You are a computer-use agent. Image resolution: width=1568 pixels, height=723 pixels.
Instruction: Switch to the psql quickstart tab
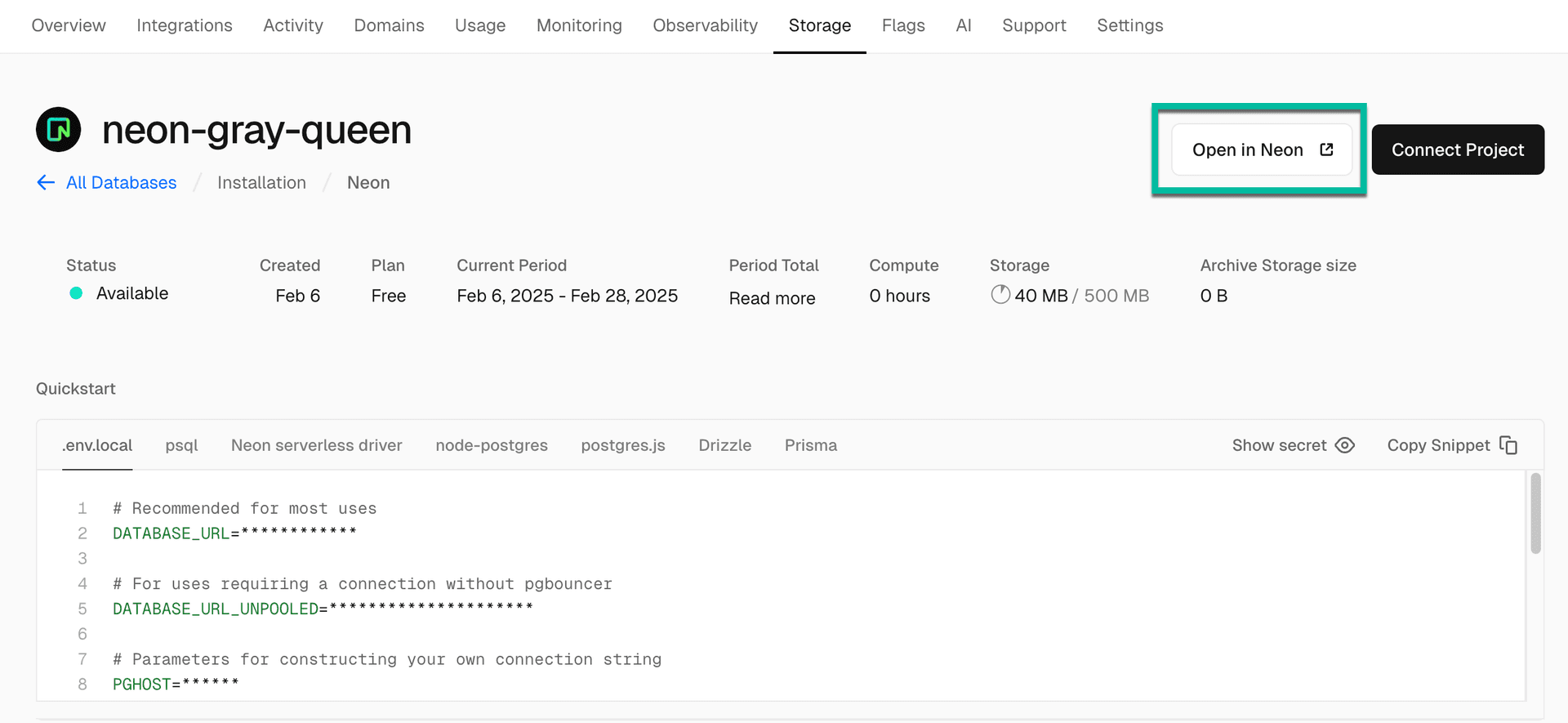click(181, 445)
